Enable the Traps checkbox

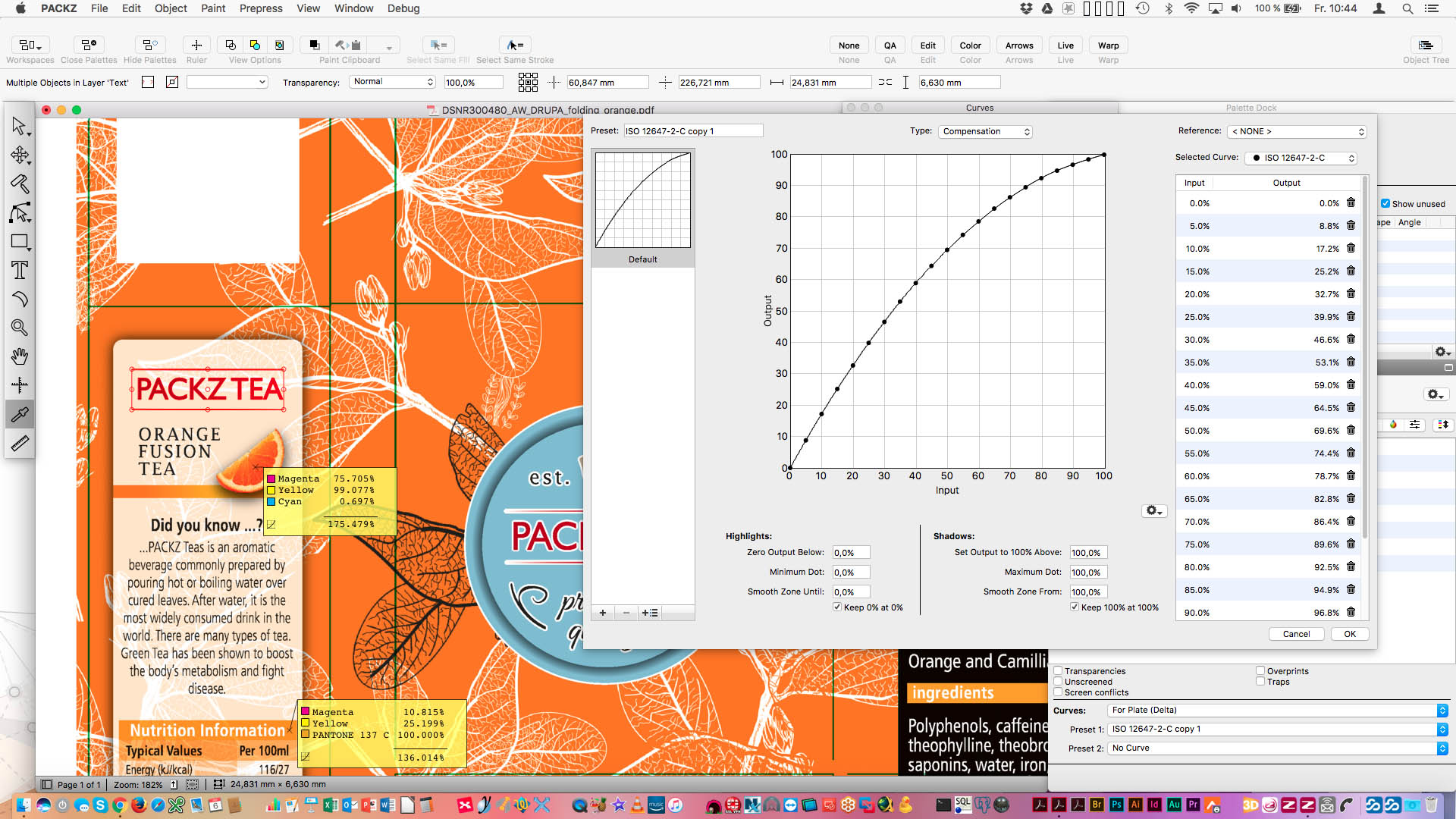click(1260, 681)
